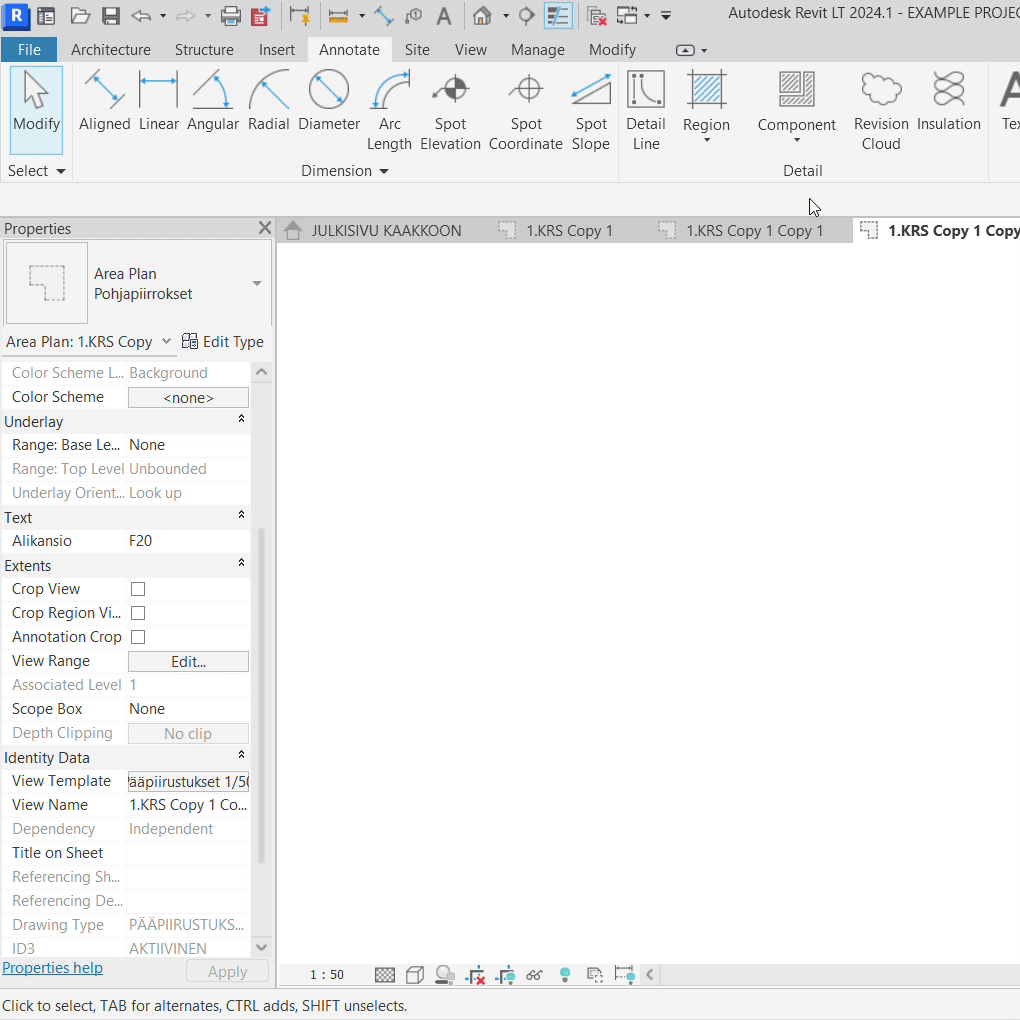Select the Aligned dimension tool
1020x1020 pixels.
tap(104, 102)
